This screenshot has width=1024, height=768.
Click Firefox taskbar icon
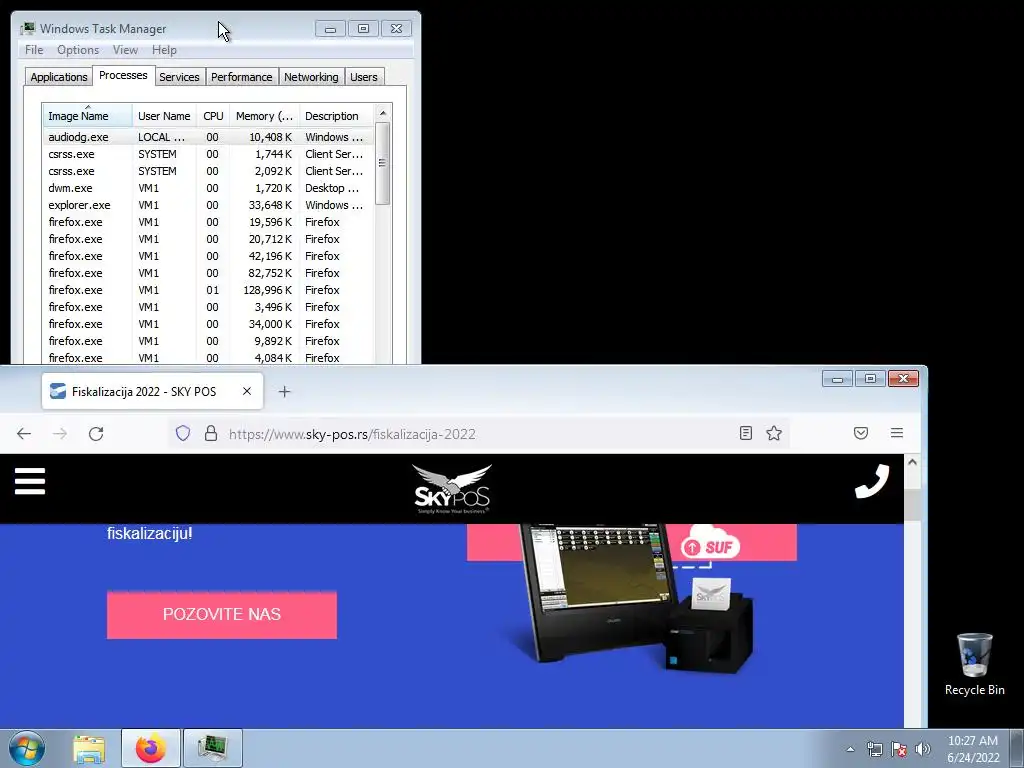pyautogui.click(x=151, y=748)
